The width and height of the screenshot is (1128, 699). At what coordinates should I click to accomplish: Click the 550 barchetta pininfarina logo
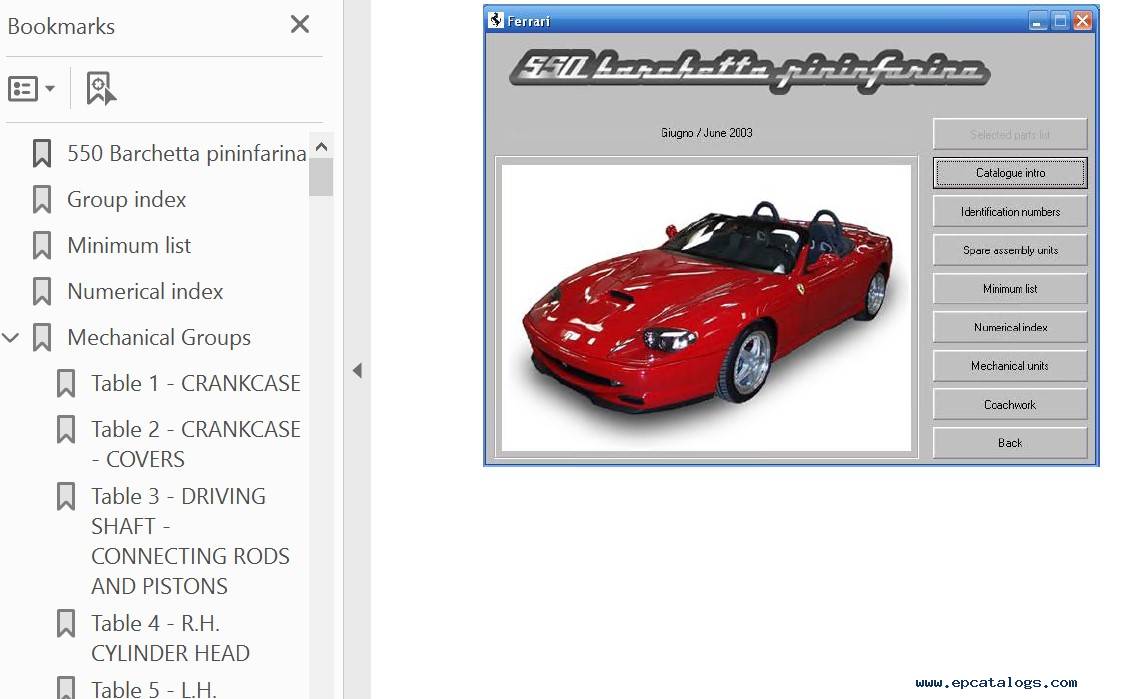click(x=750, y=71)
